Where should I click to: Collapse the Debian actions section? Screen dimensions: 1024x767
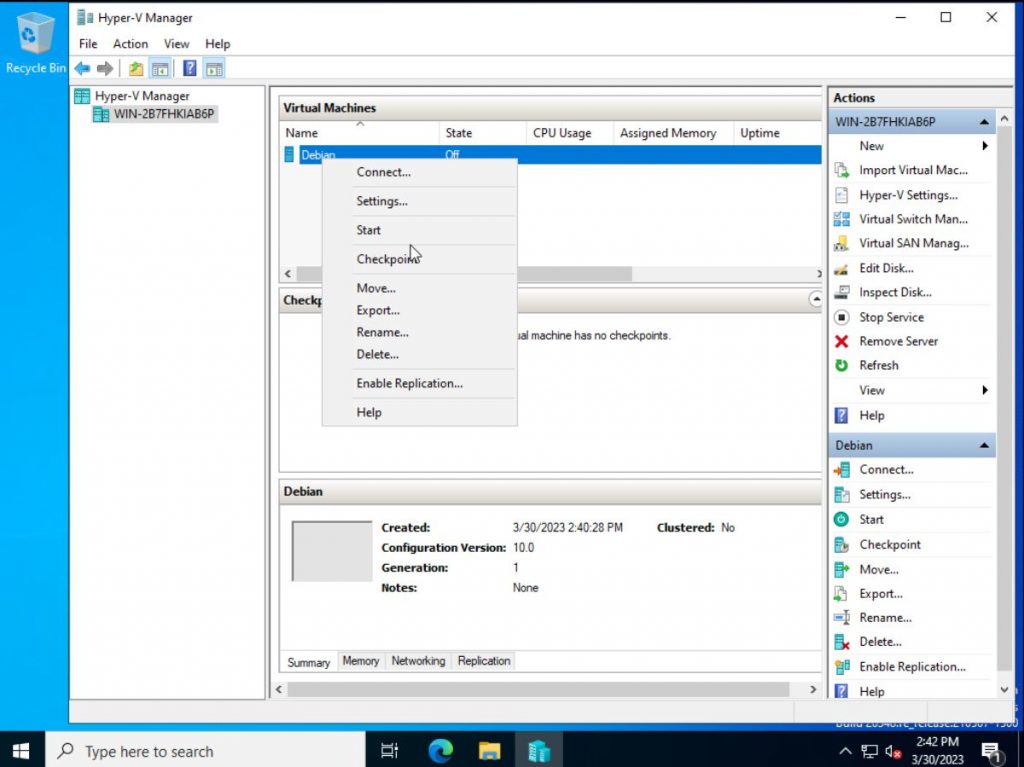(x=984, y=444)
